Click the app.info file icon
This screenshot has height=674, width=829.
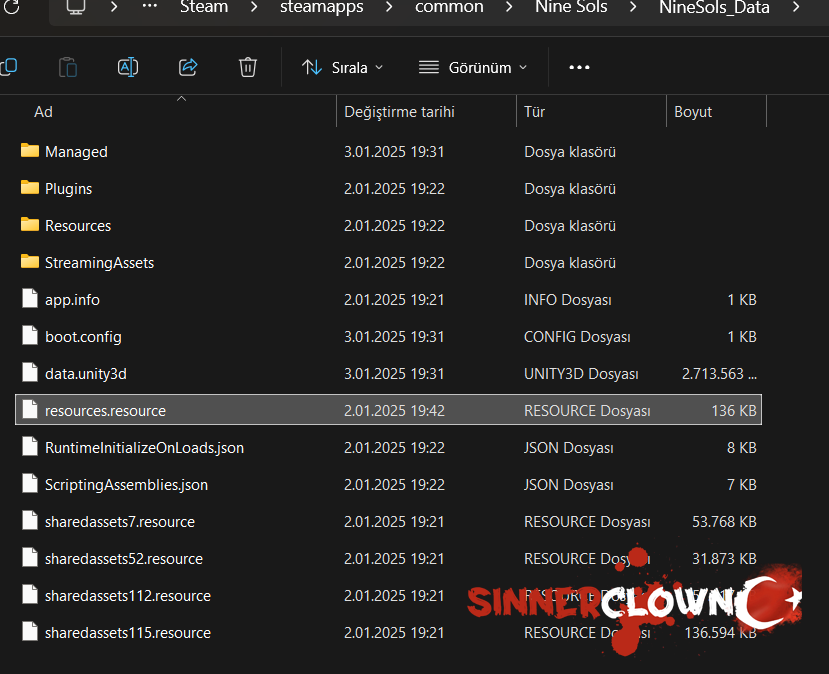[x=30, y=299]
